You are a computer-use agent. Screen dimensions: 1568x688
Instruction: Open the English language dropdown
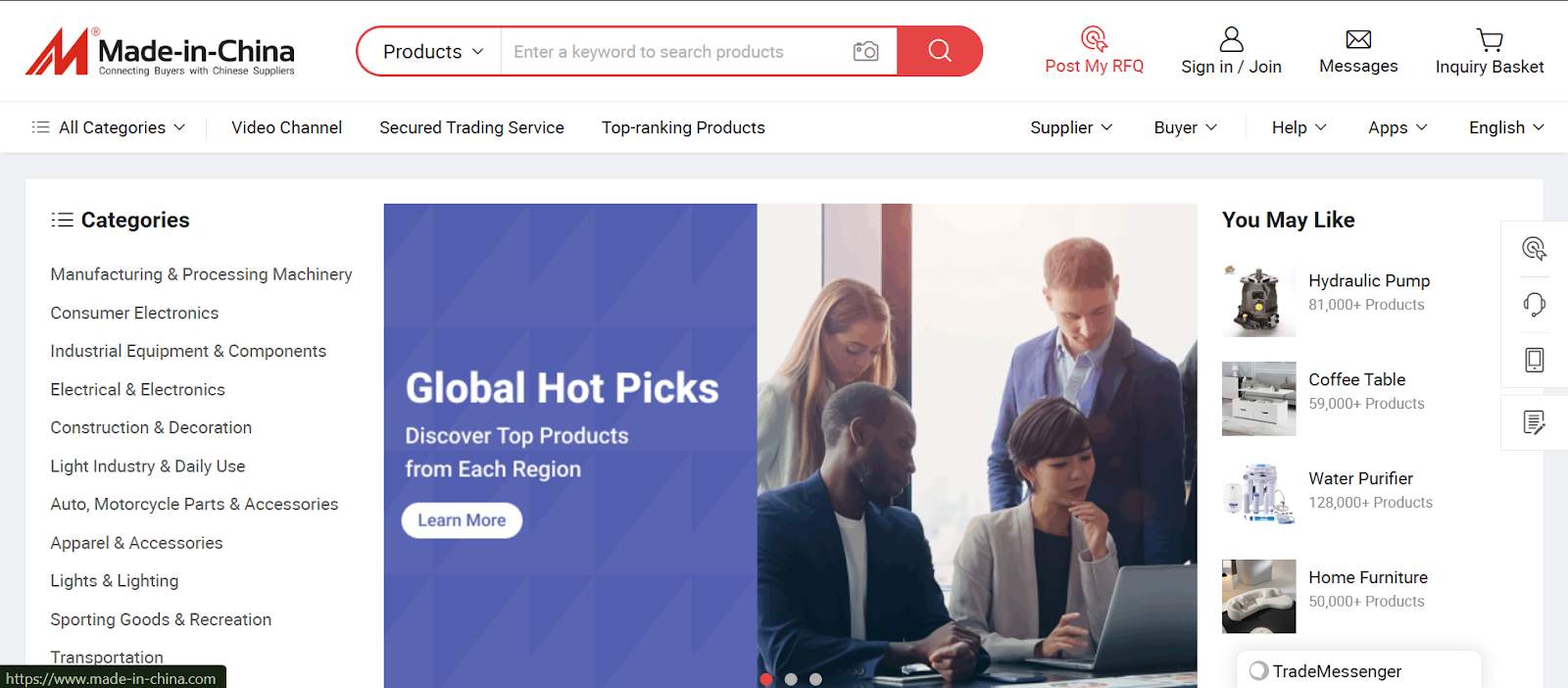1506,127
